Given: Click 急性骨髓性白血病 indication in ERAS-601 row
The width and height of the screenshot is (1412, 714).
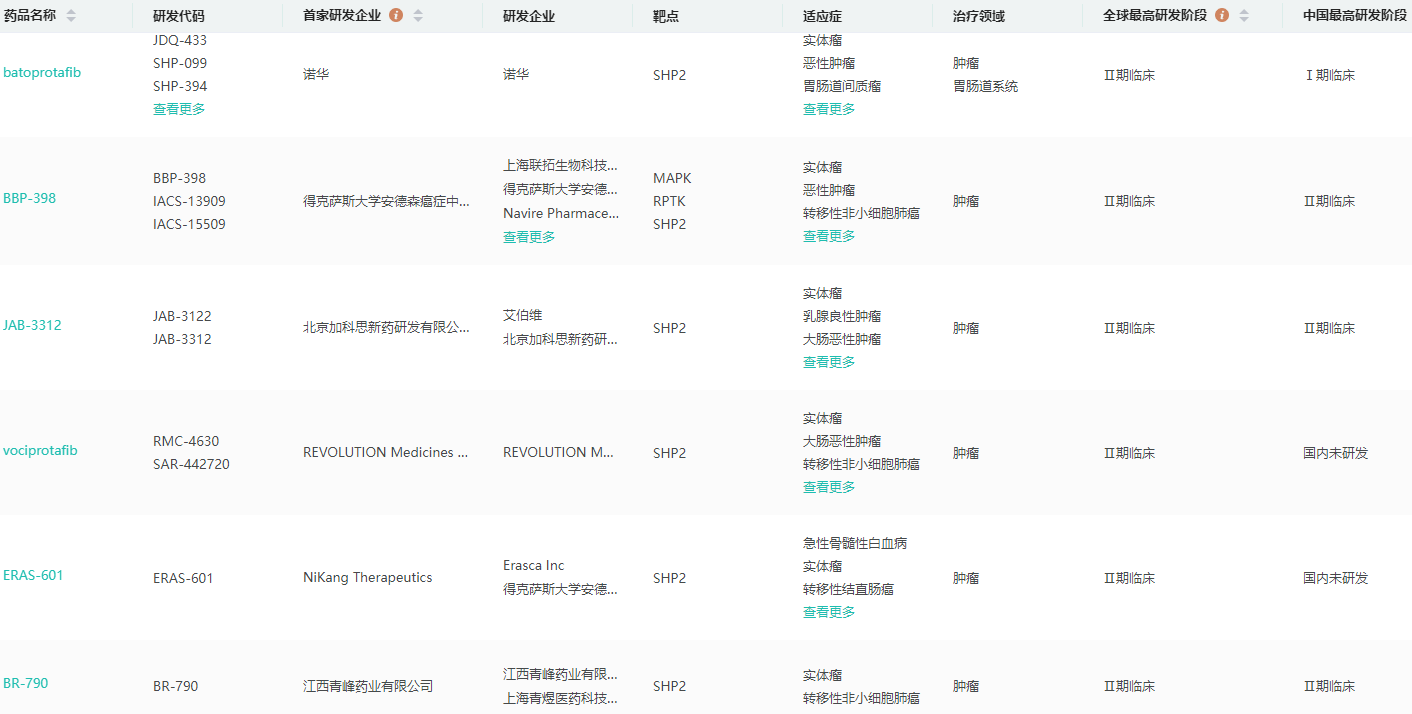Looking at the screenshot, I should (x=855, y=543).
